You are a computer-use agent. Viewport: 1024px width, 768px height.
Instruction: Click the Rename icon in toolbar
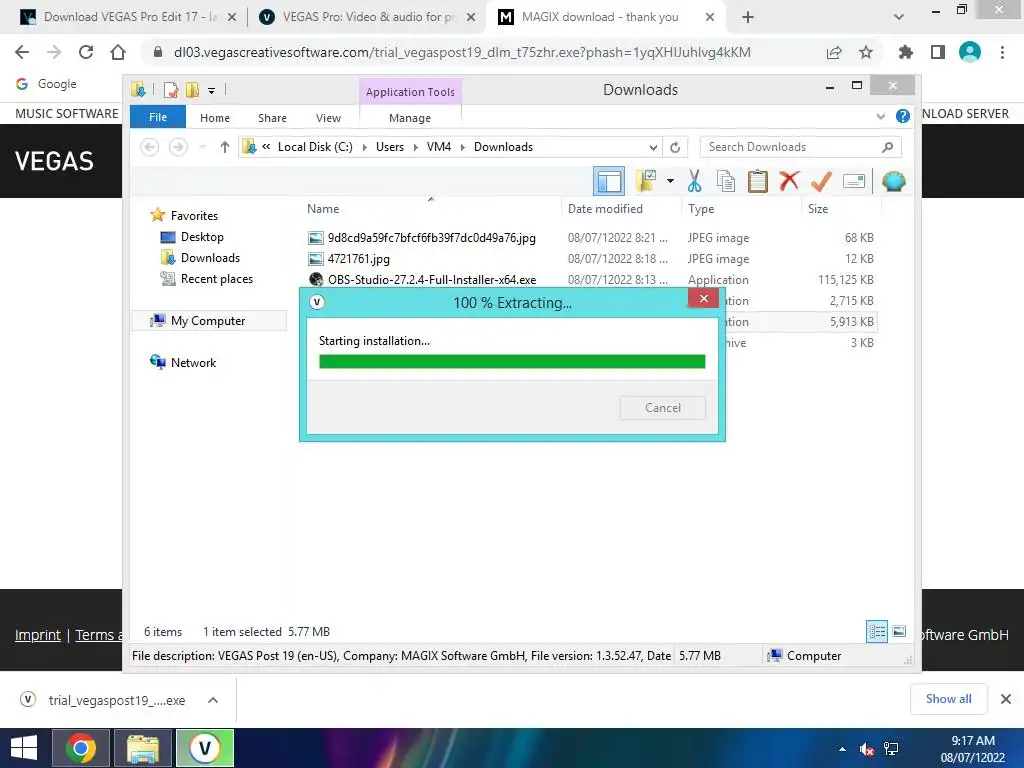click(854, 181)
